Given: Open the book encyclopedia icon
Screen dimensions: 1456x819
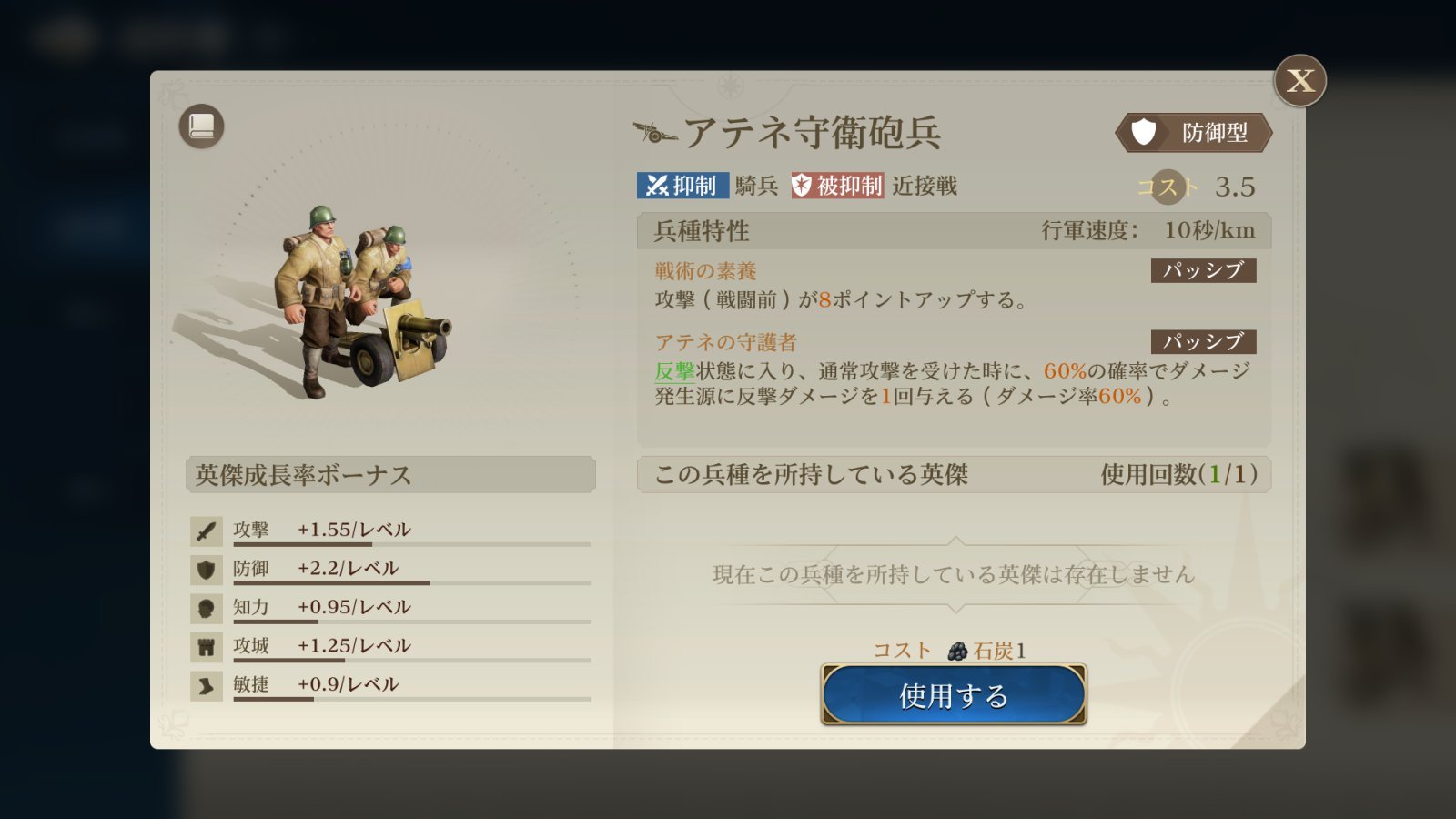Looking at the screenshot, I should [x=201, y=126].
